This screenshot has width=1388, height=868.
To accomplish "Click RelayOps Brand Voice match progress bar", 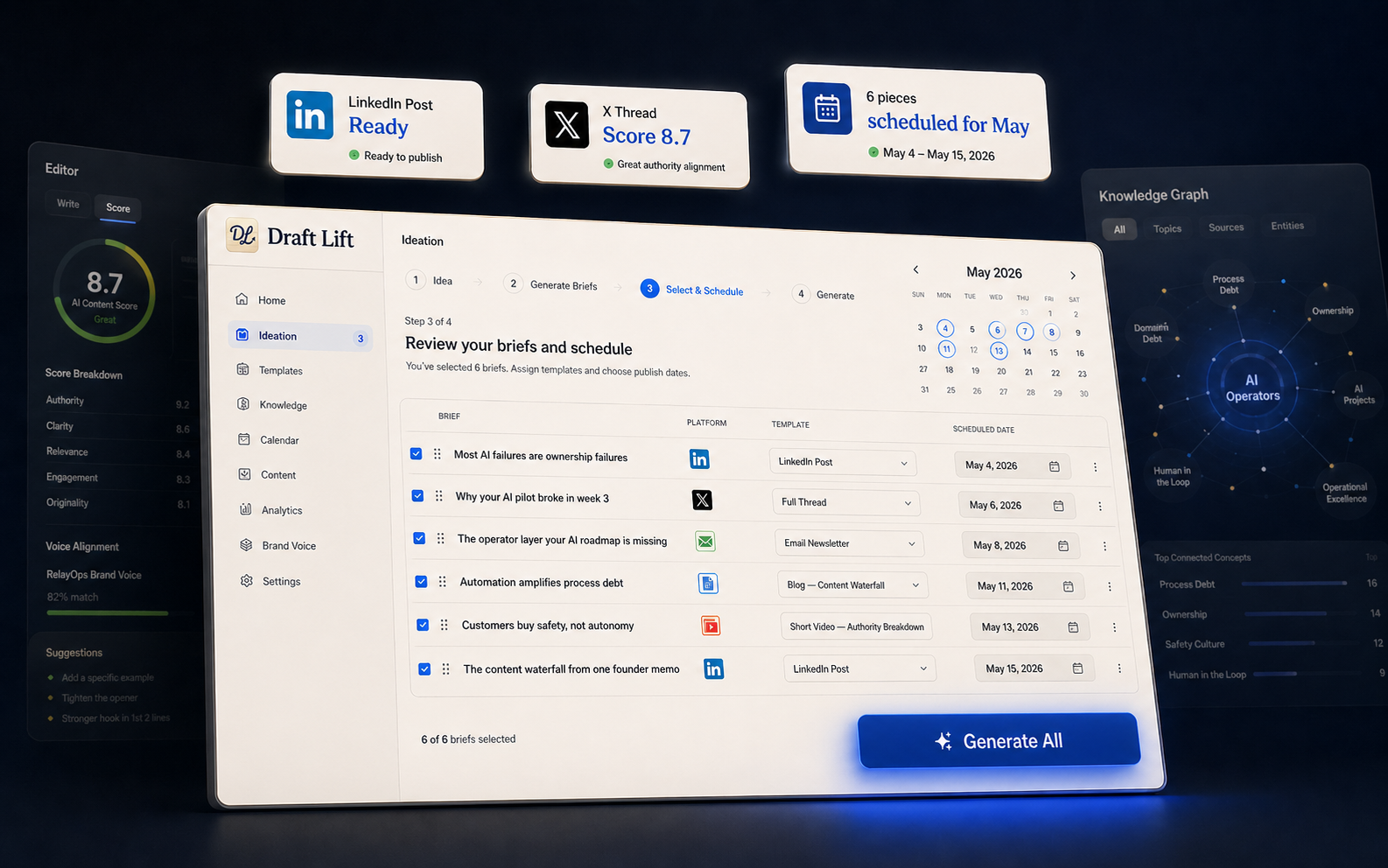I will (108, 612).
